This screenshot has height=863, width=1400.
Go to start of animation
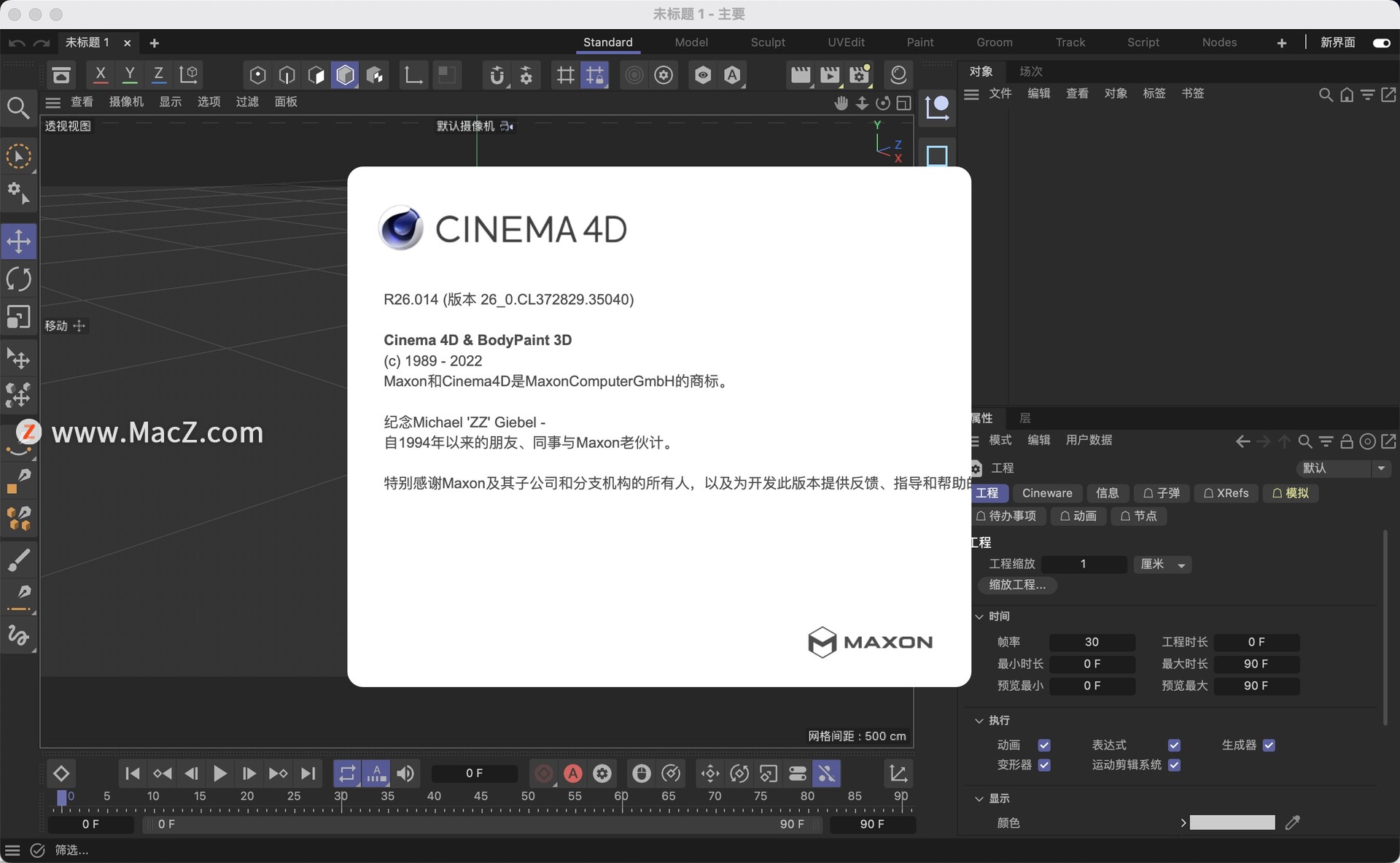point(132,773)
